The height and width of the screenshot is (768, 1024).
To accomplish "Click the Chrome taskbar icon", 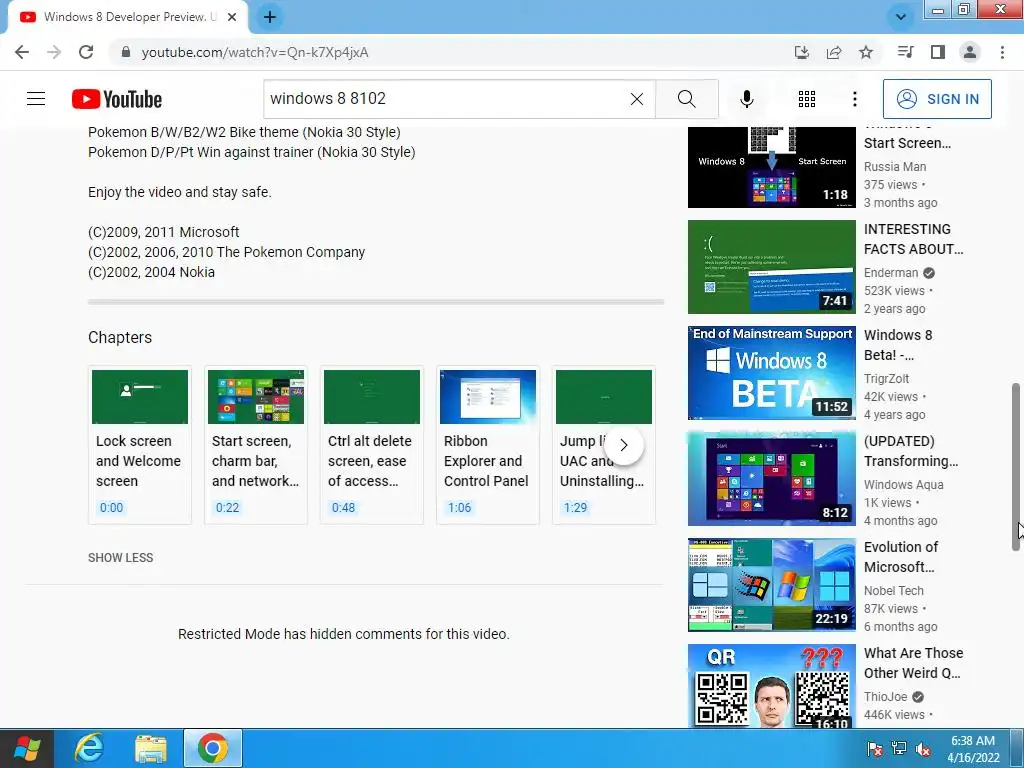I will click(x=212, y=748).
